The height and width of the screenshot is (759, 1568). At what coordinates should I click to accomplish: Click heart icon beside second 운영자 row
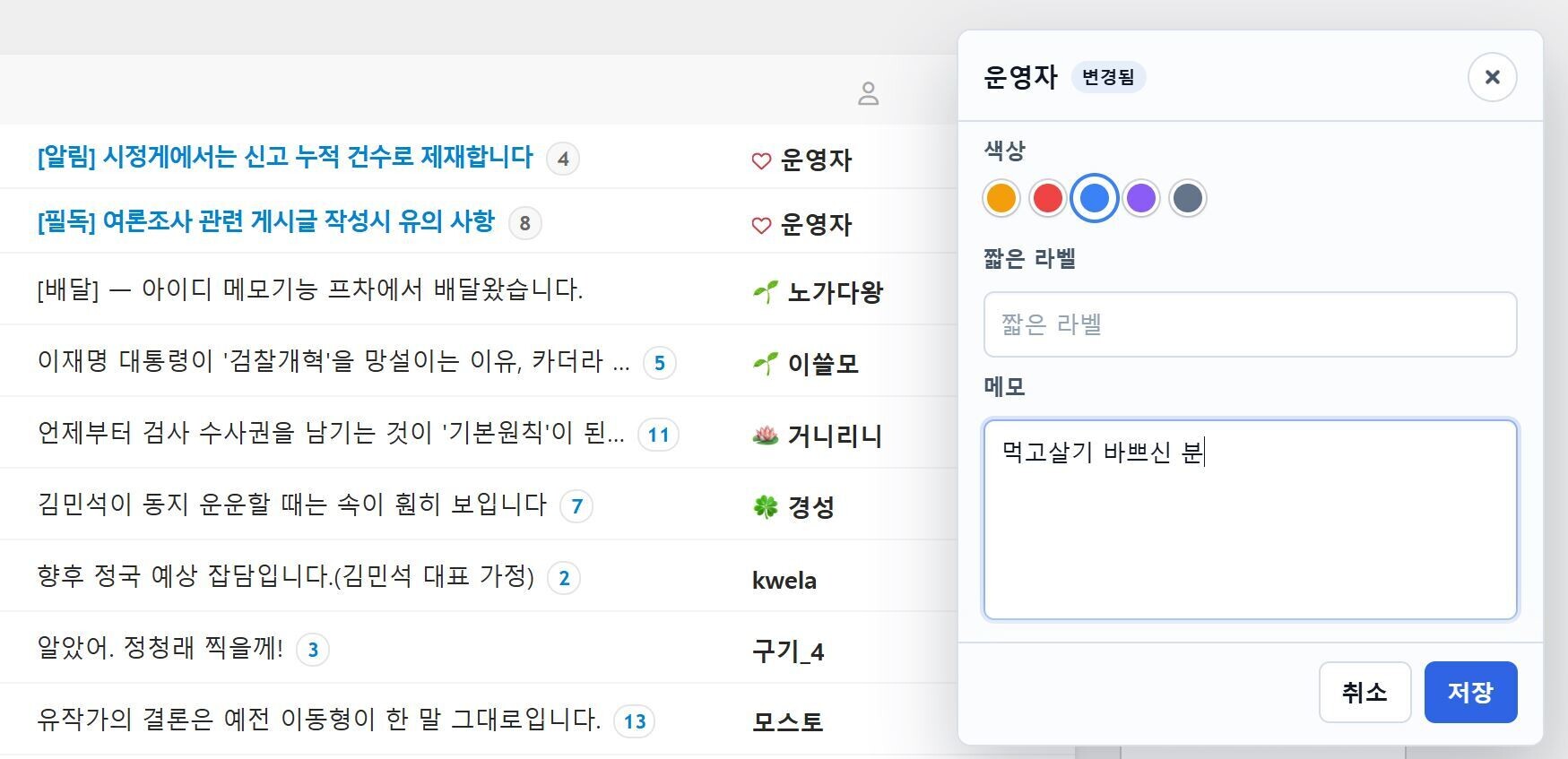pyautogui.click(x=761, y=225)
